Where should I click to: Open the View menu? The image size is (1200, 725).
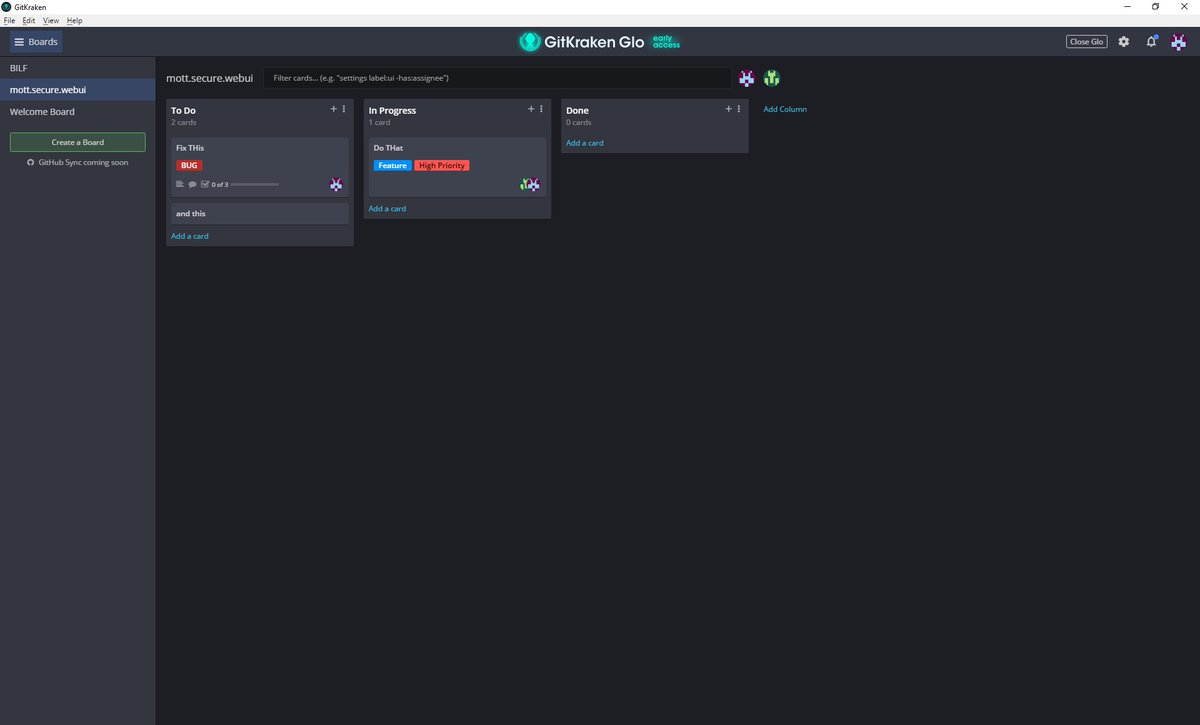coord(50,20)
